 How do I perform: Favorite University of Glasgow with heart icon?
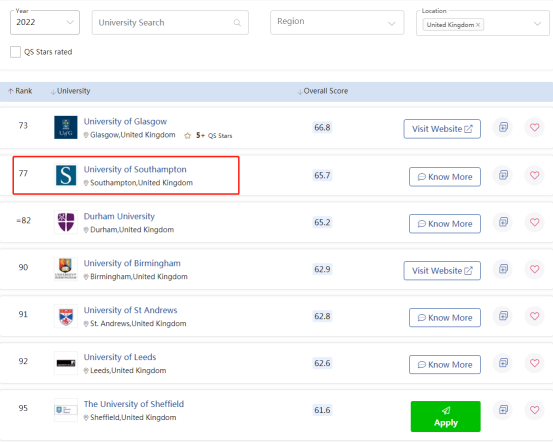tap(535, 127)
